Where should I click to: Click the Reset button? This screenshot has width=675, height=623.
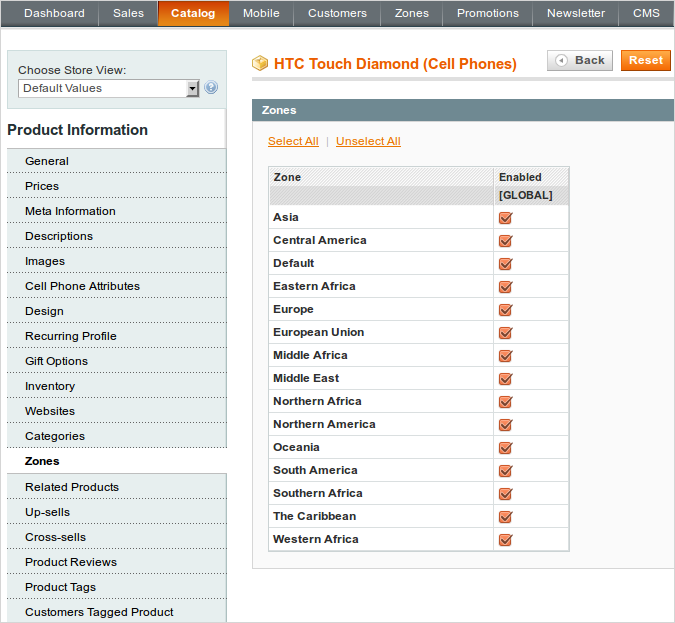point(646,60)
